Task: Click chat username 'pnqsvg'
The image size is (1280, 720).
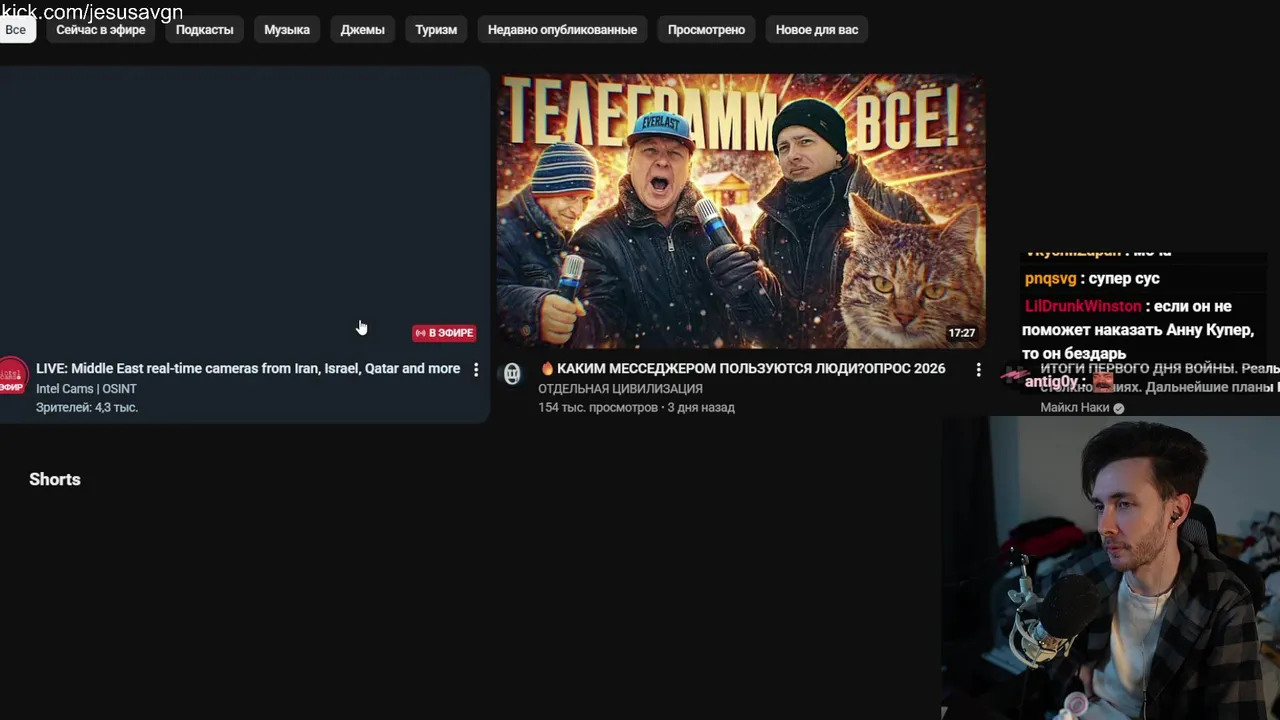Action: click(1050, 279)
